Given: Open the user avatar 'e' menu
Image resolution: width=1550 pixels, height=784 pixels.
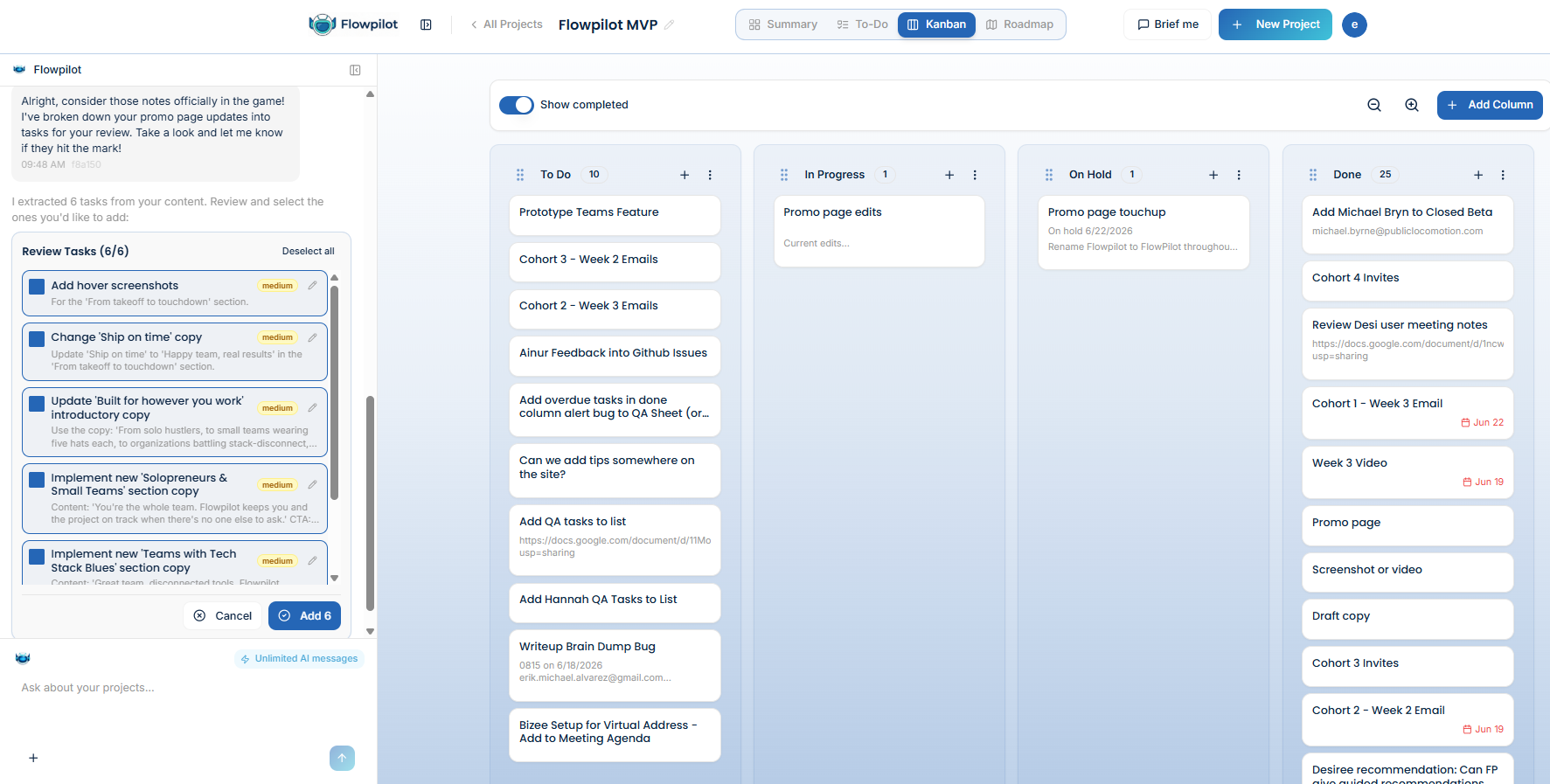Looking at the screenshot, I should coord(1354,24).
